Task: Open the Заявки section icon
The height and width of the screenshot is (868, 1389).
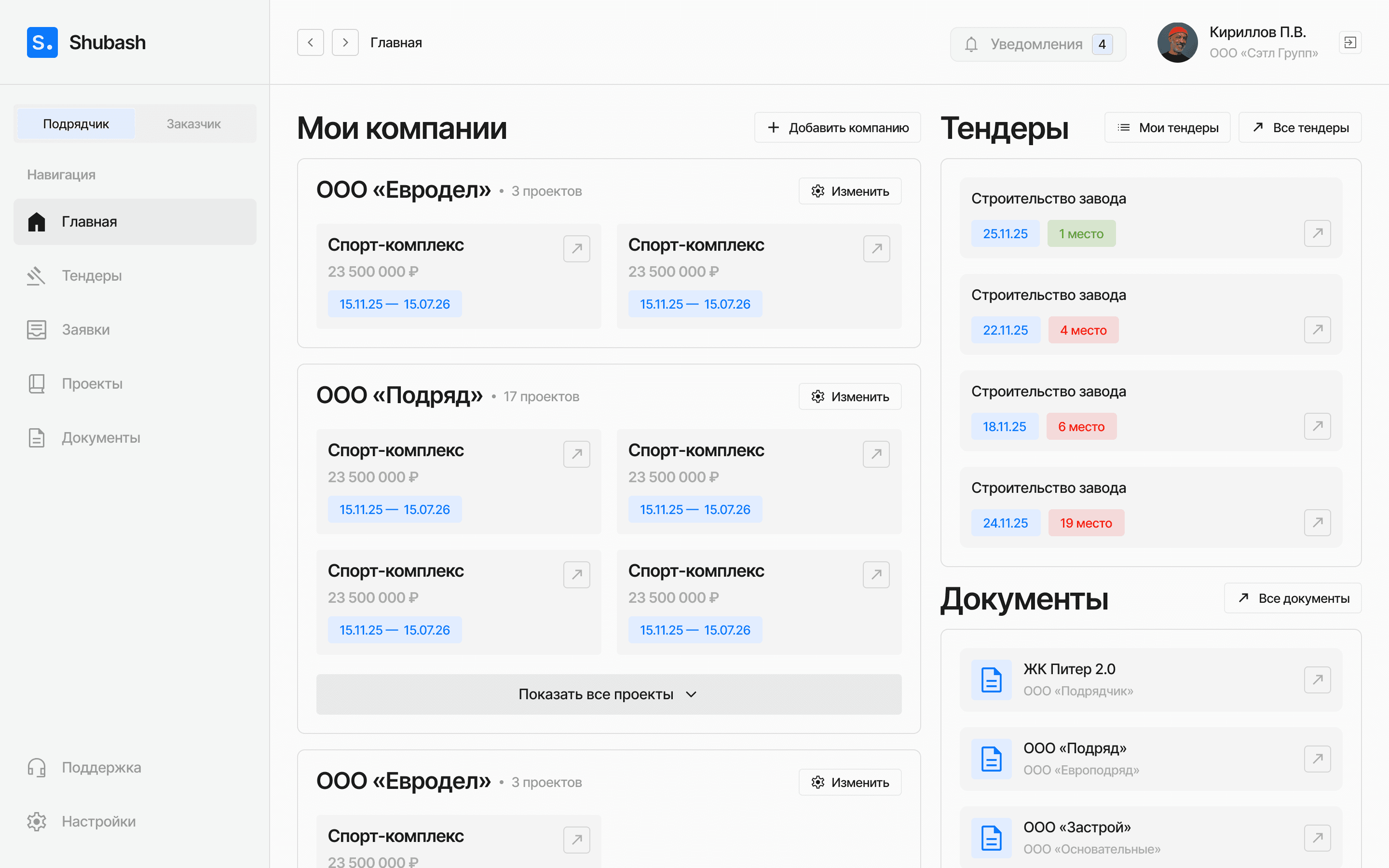Action: point(36,329)
